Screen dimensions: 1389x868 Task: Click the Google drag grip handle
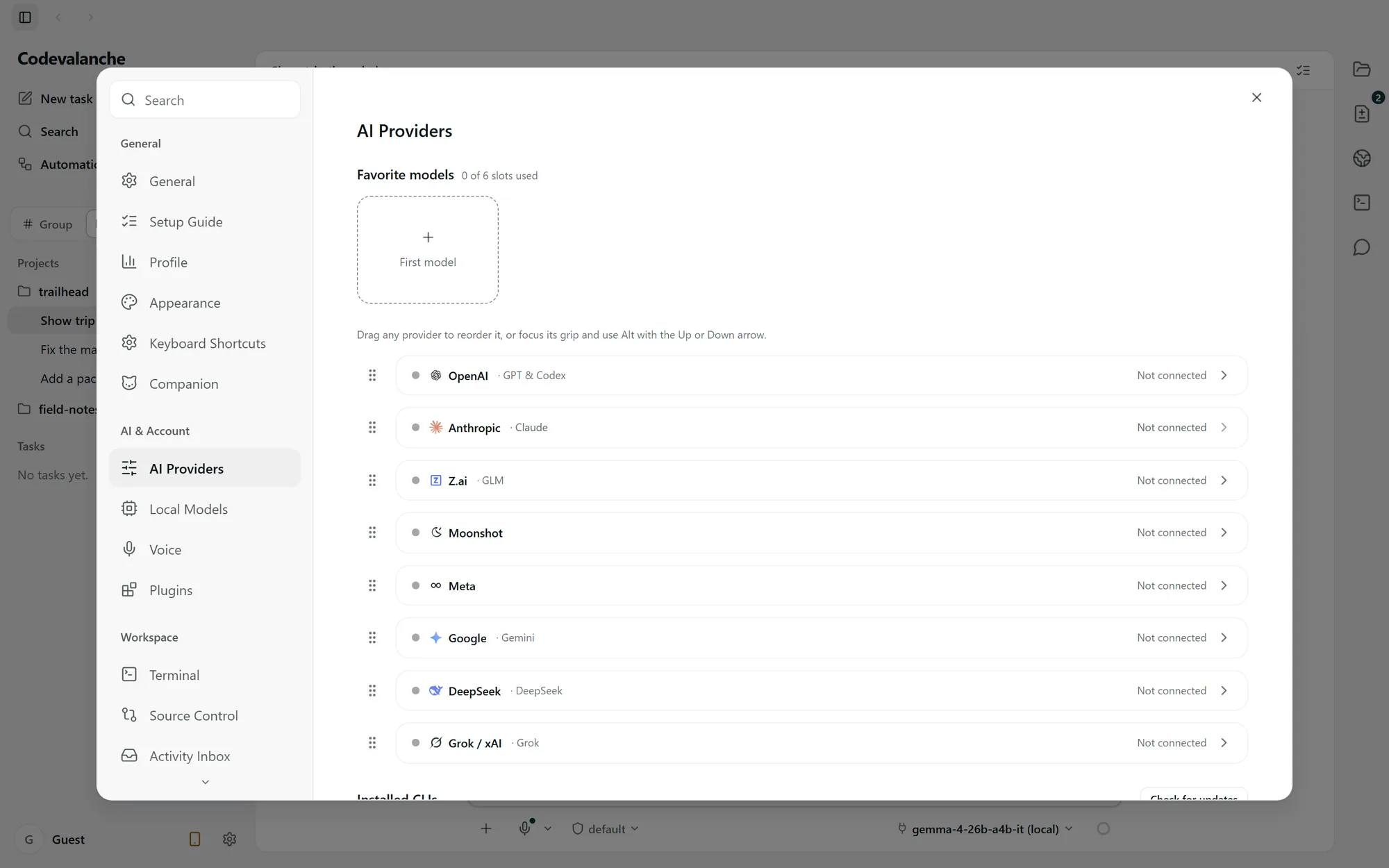point(372,637)
